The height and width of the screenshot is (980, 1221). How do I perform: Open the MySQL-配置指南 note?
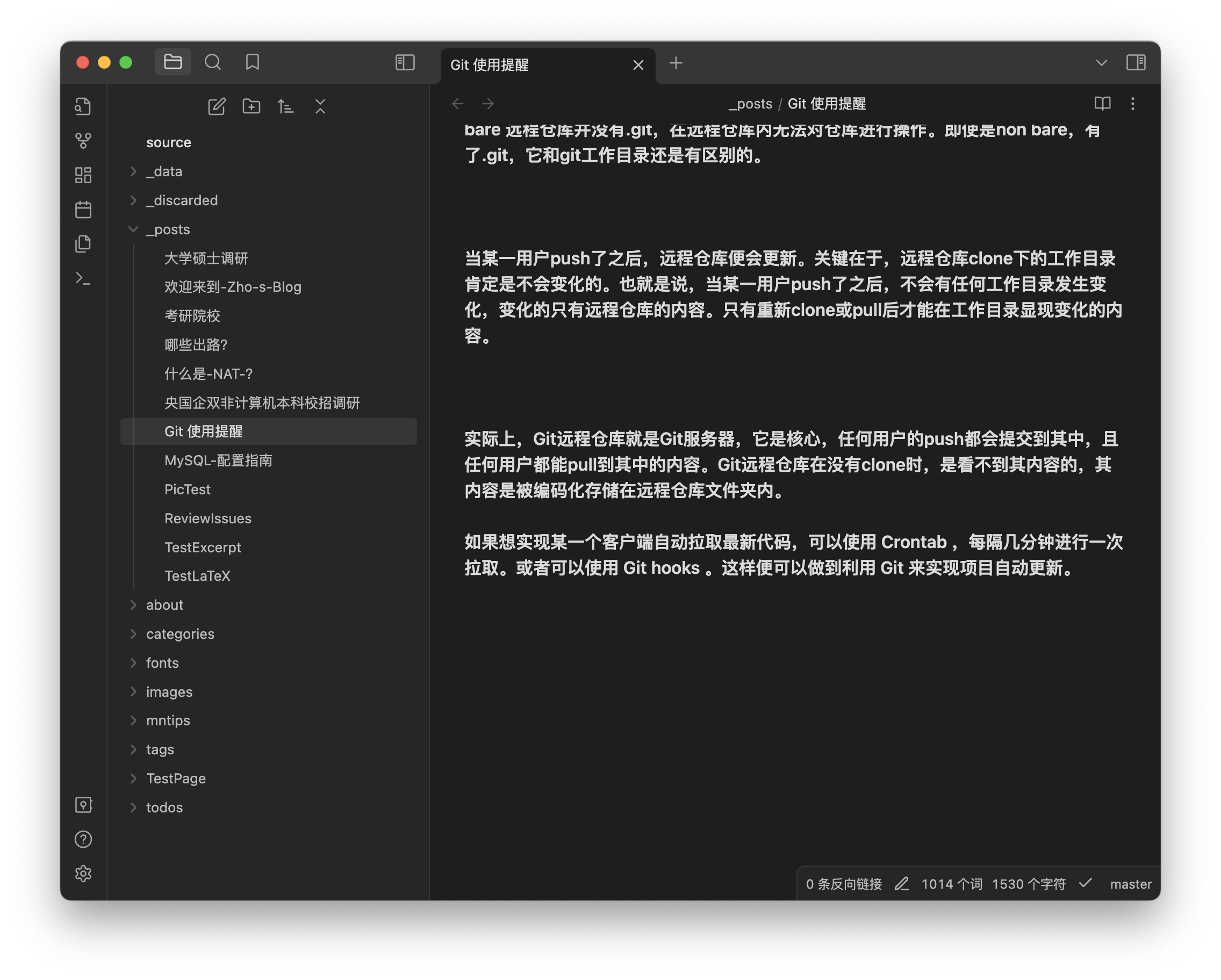[218, 461]
